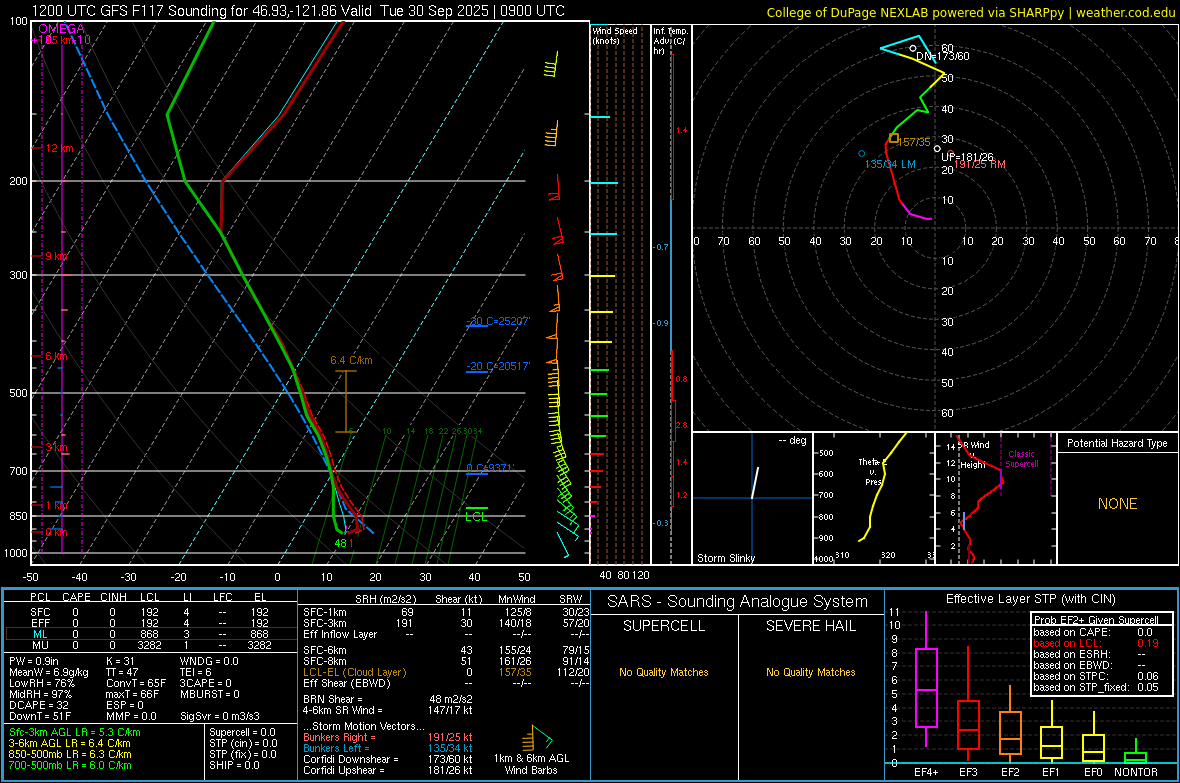Viewport: 1180px width, 783px height.
Task: Click the 'EFF' parcel row
Action: coord(150,623)
